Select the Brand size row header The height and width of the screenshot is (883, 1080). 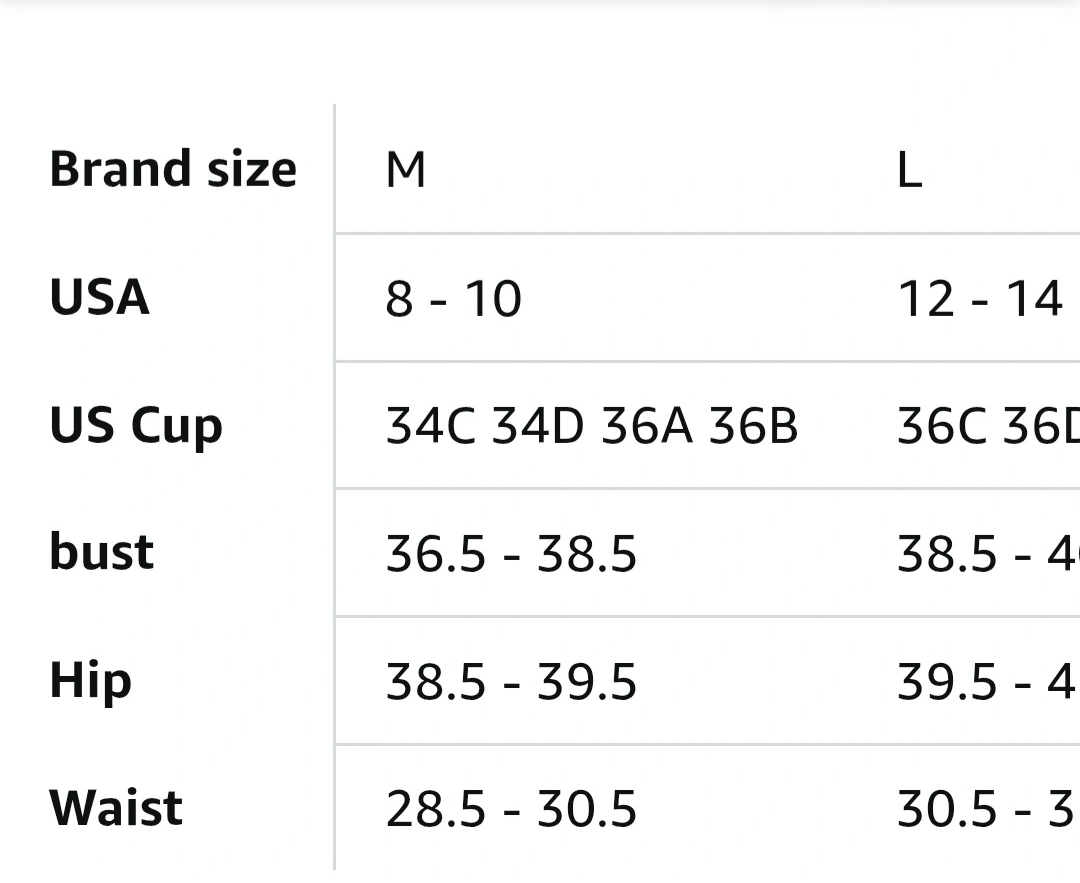click(x=173, y=169)
